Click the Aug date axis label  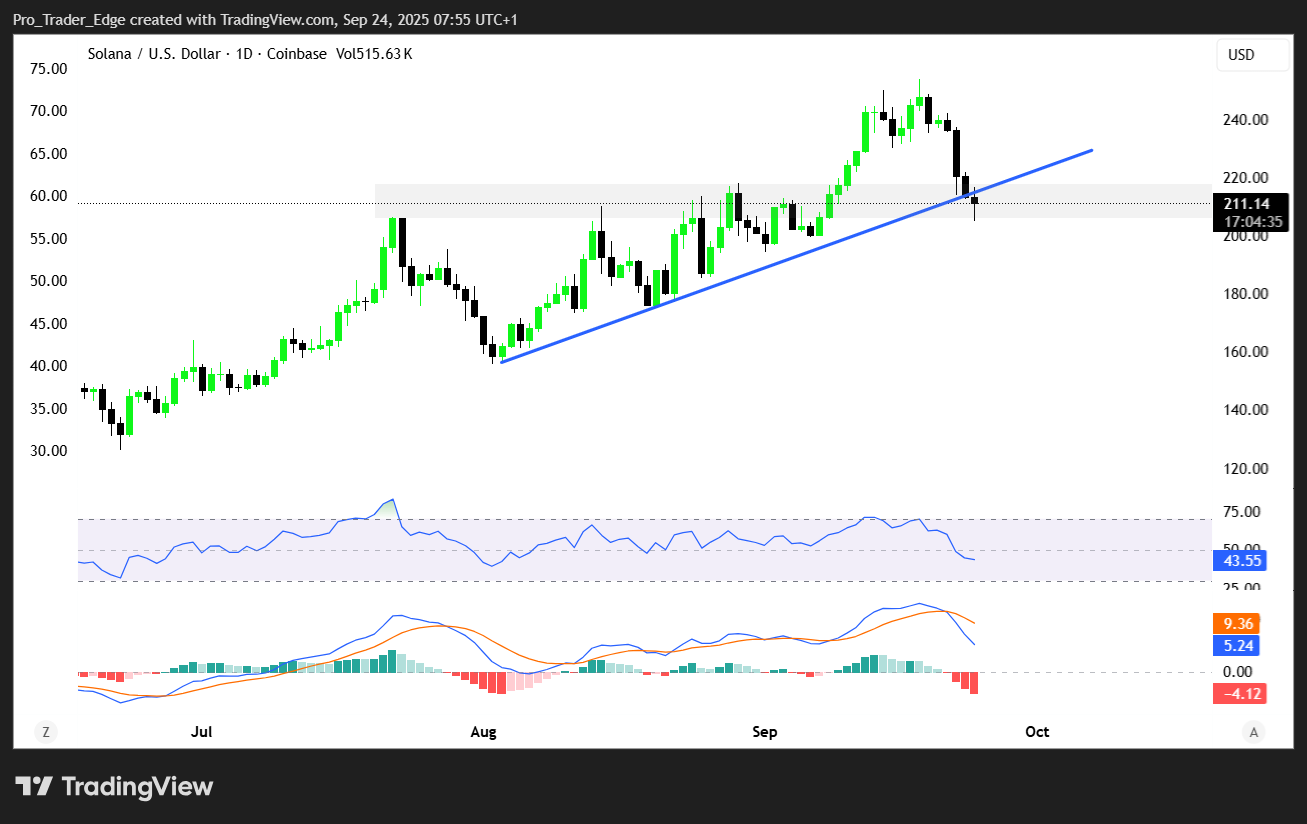coord(483,732)
